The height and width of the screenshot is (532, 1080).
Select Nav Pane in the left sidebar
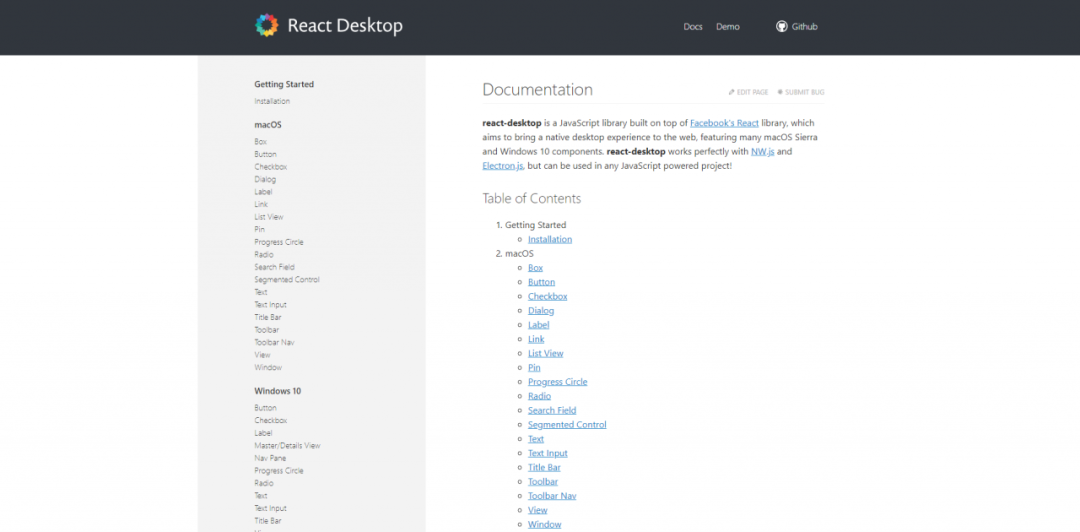pos(270,458)
